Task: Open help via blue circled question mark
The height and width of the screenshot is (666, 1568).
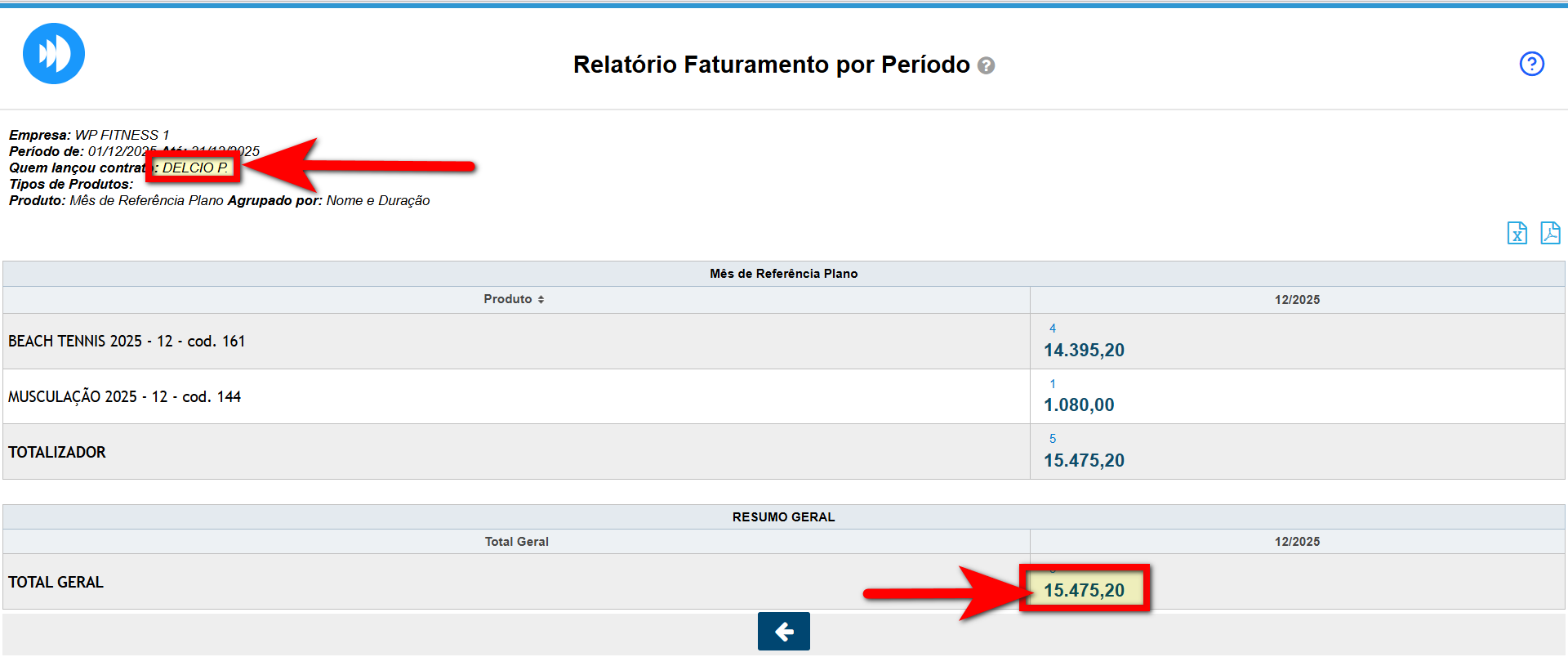Action: (x=1531, y=64)
